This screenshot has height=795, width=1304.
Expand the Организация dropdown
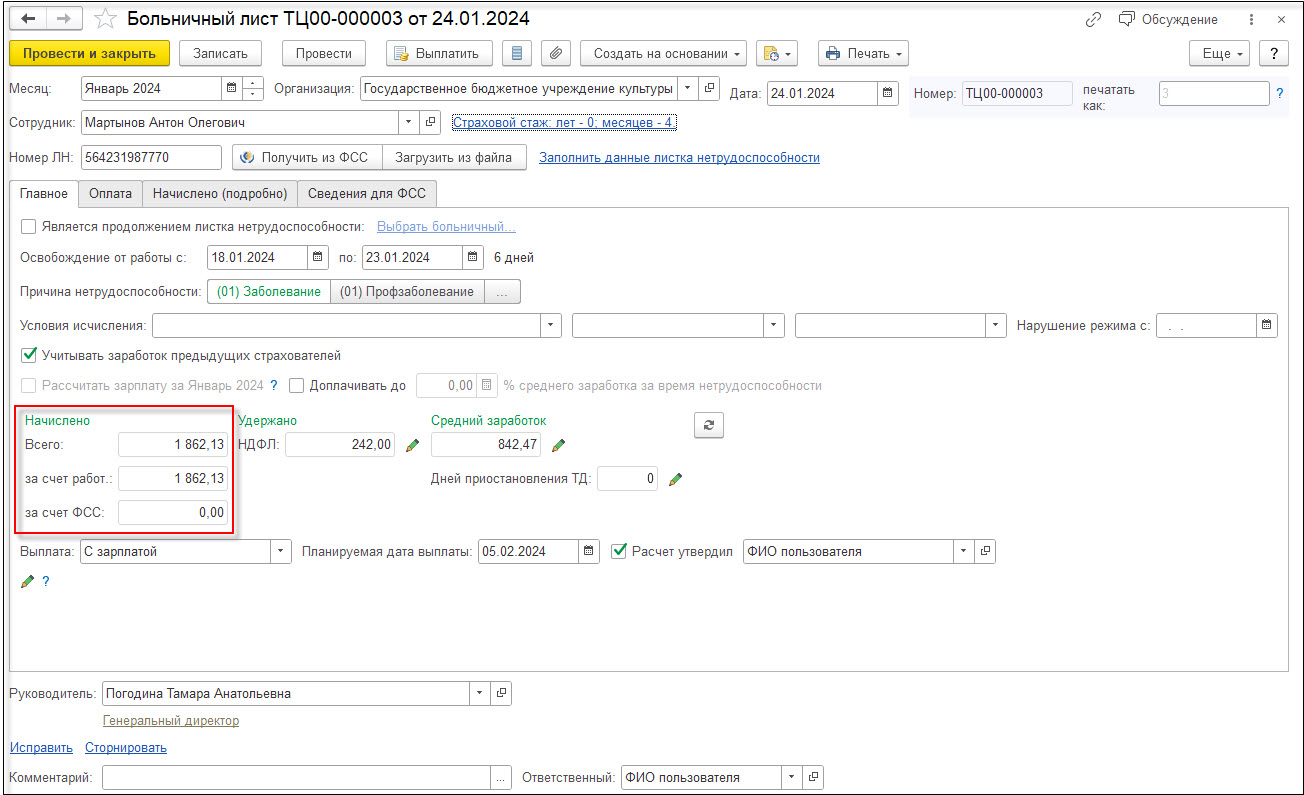click(x=687, y=88)
